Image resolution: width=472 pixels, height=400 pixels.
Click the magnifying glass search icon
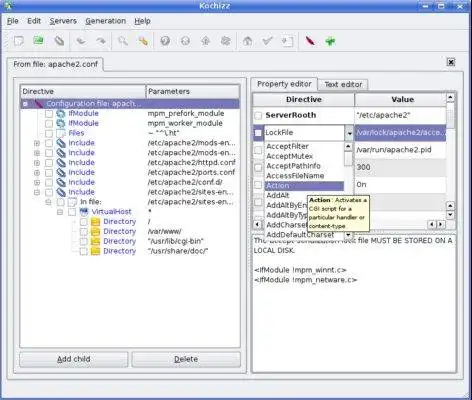point(123,41)
